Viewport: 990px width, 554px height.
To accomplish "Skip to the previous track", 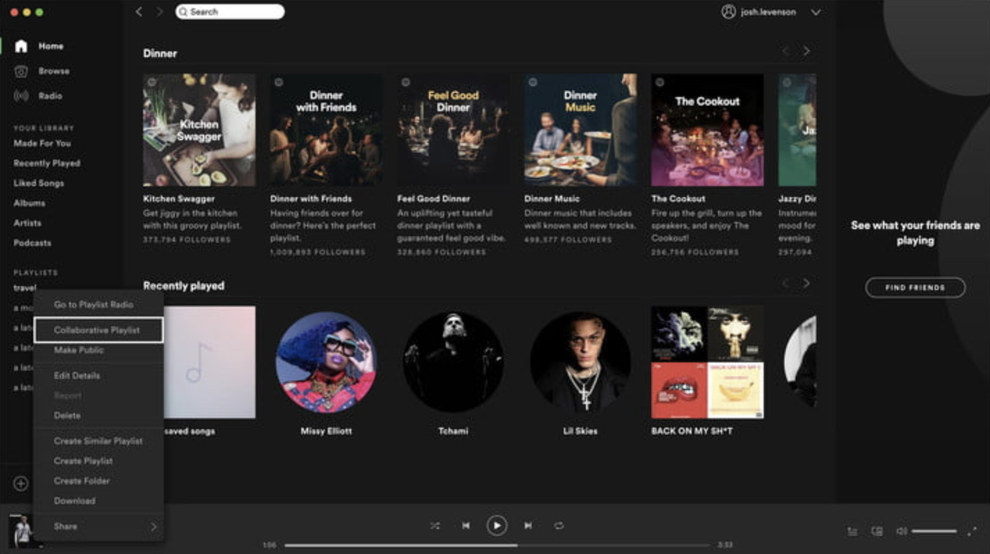I will 465,525.
